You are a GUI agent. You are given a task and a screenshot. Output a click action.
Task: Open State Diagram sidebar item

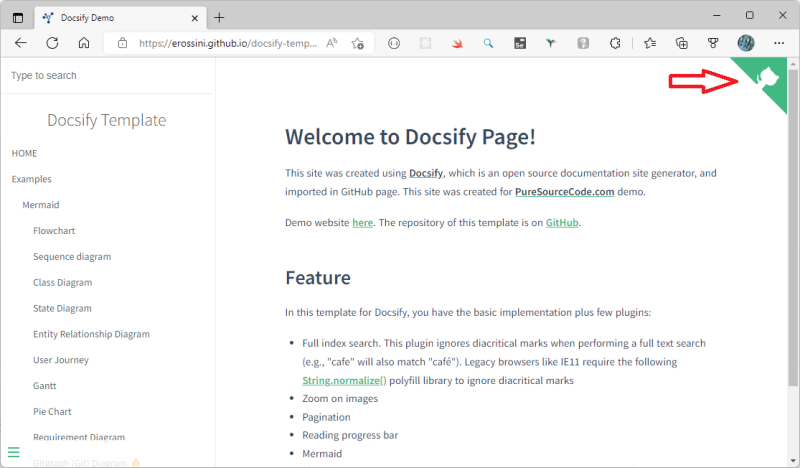click(x=62, y=308)
